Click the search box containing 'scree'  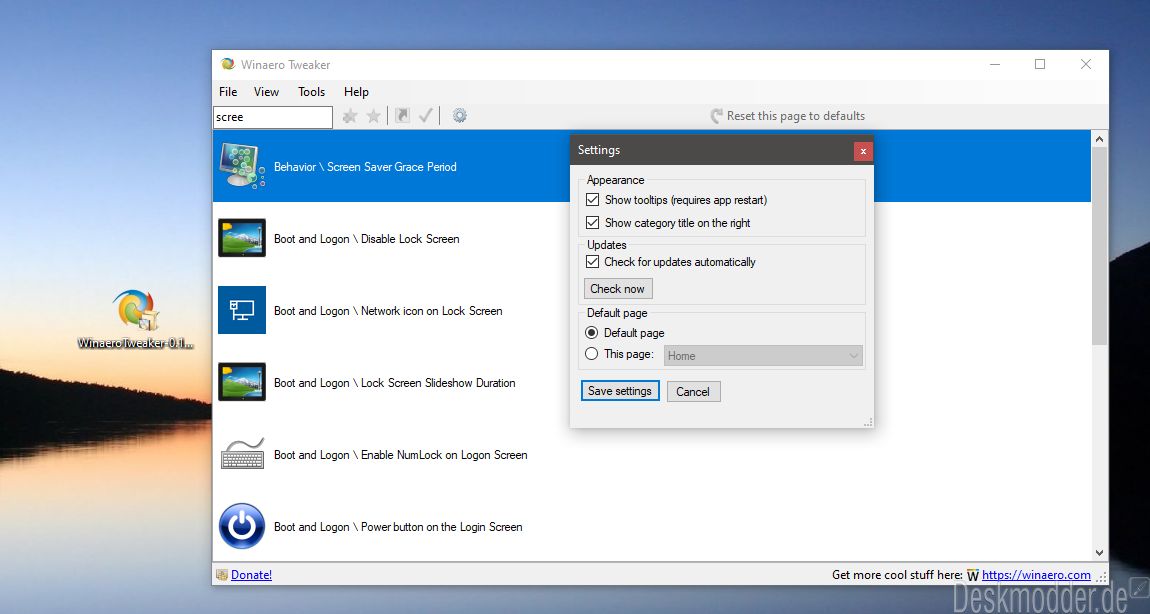click(x=273, y=117)
